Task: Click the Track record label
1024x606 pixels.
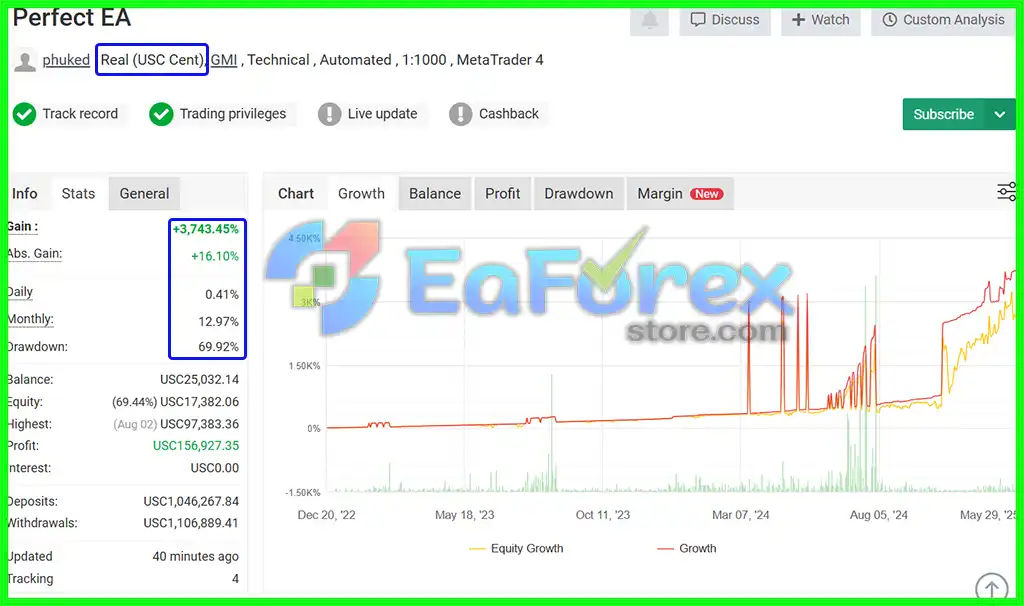Action: coord(80,114)
